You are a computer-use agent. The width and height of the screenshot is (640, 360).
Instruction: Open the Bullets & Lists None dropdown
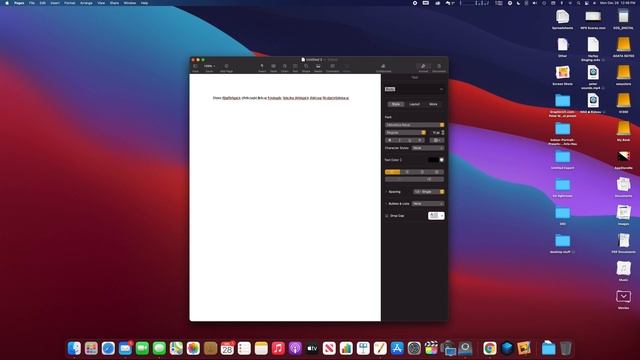tap(428, 203)
